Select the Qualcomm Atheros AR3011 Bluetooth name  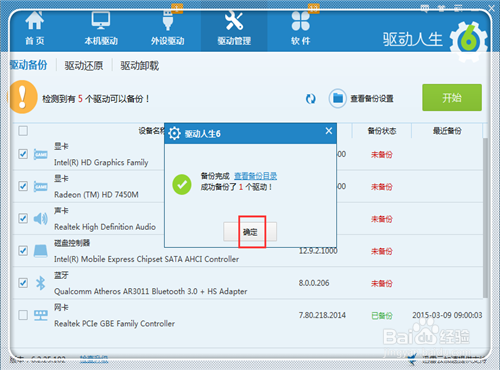click(151, 291)
